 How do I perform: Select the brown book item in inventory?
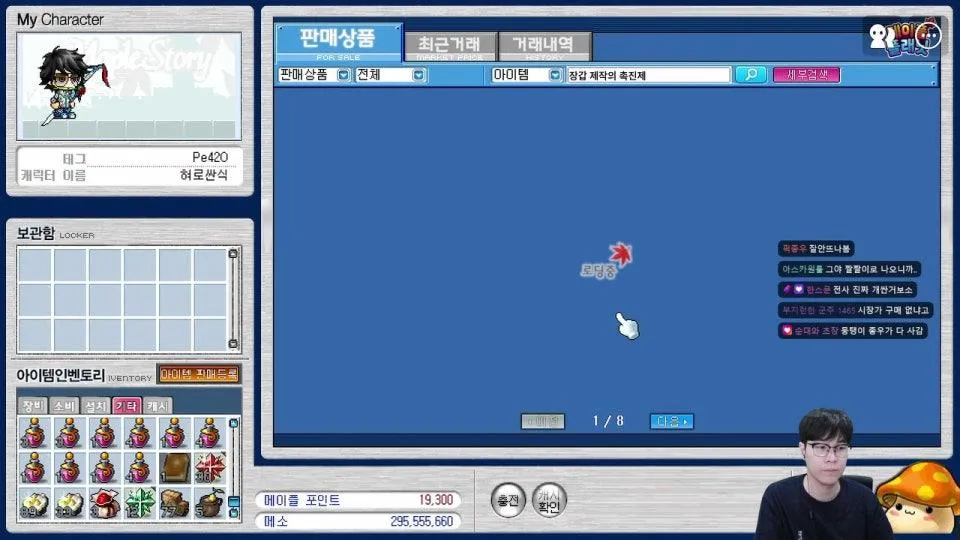pyautogui.click(x=174, y=468)
